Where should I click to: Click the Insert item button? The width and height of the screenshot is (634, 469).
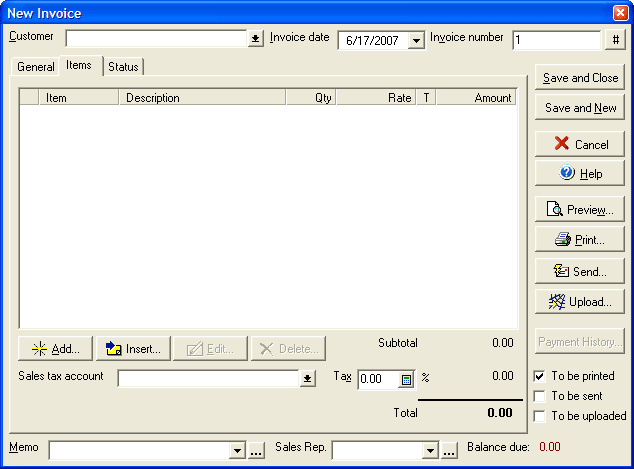pyautogui.click(x=133, y=349)
